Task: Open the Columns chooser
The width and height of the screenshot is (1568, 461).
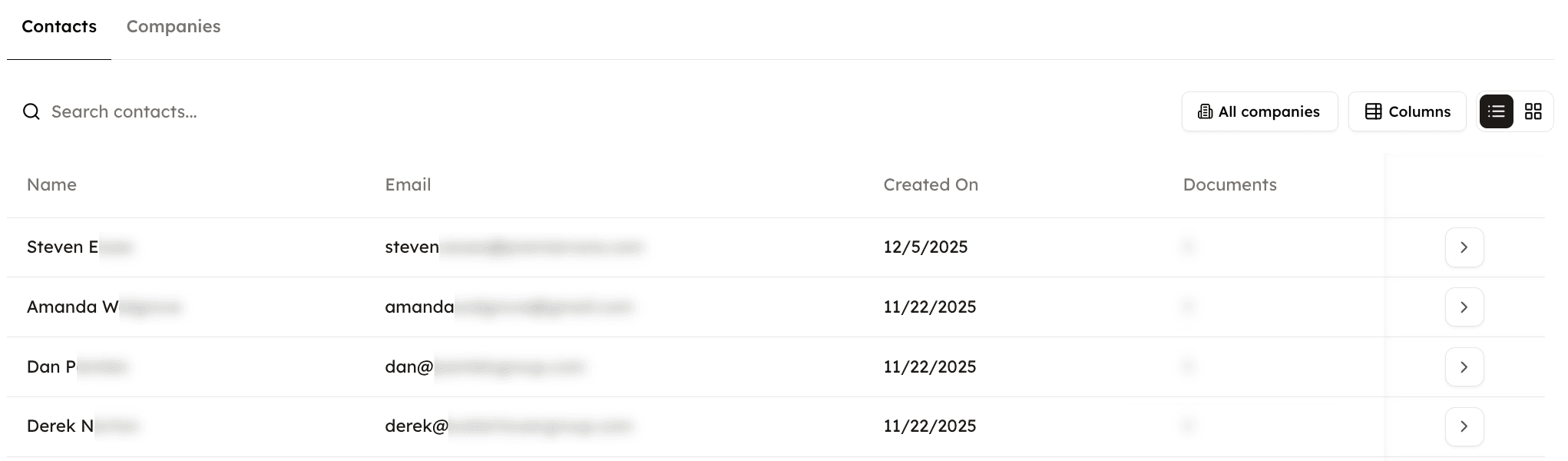Action: click(x=1407, y=112)
